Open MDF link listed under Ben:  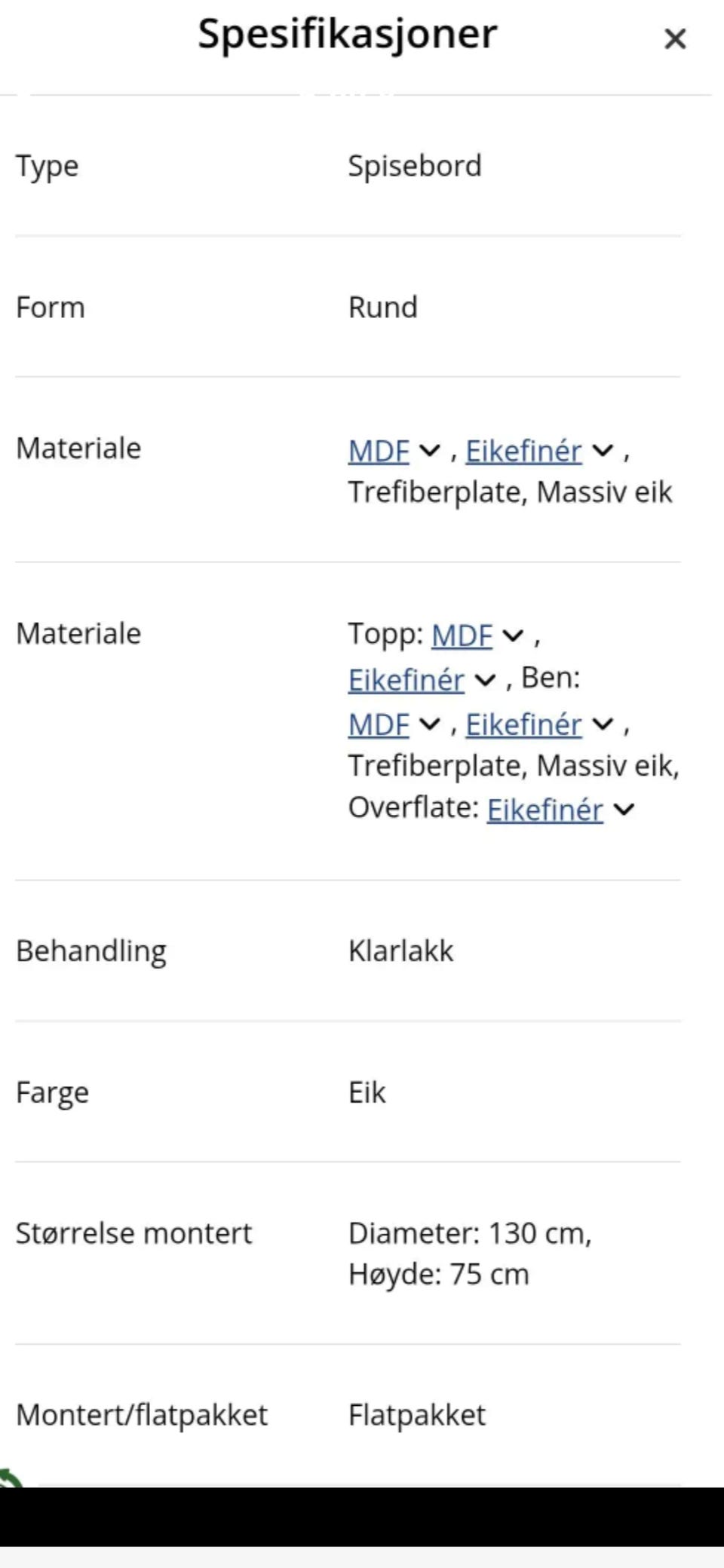(x=379, y=725)
